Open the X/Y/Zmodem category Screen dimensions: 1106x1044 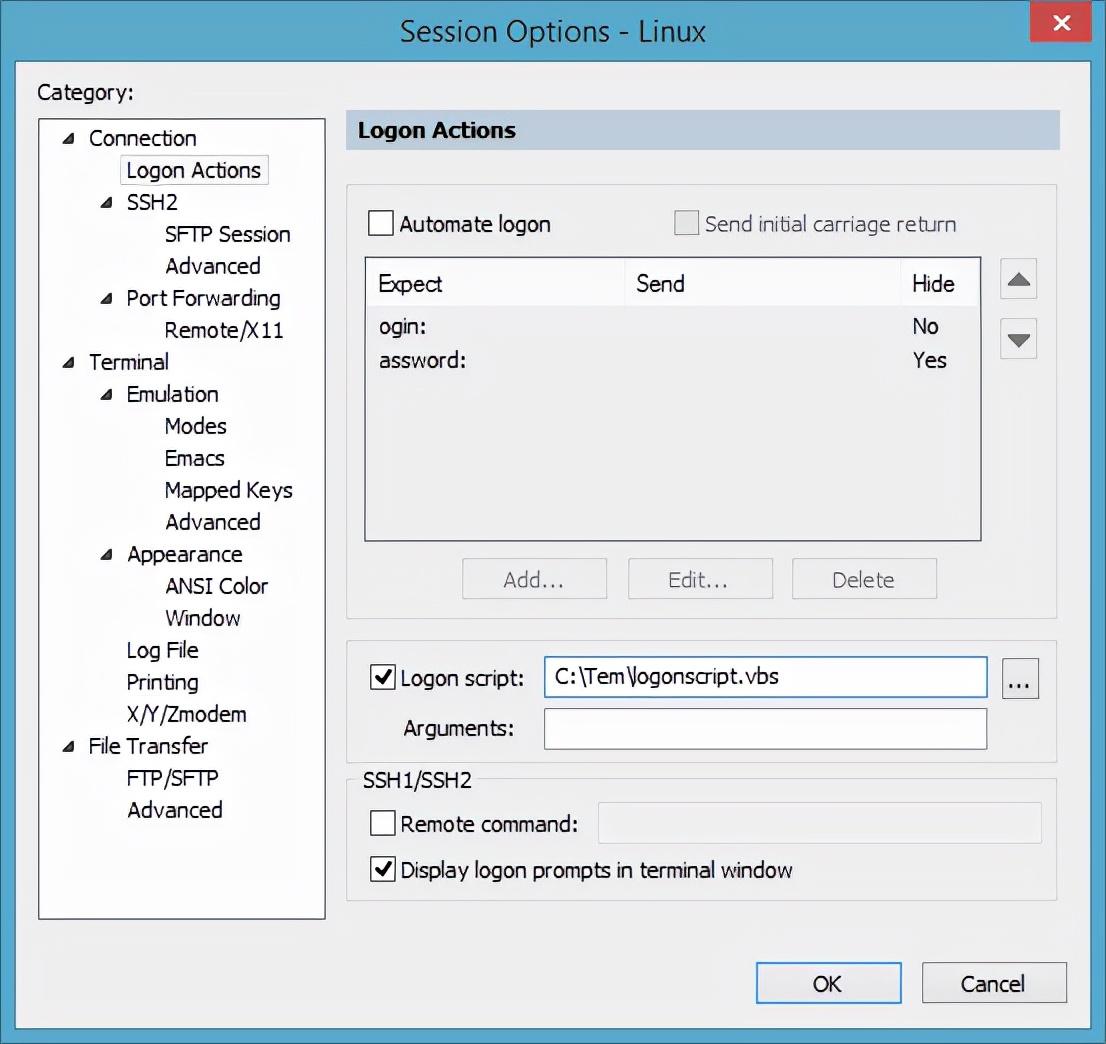click(186, 714)
